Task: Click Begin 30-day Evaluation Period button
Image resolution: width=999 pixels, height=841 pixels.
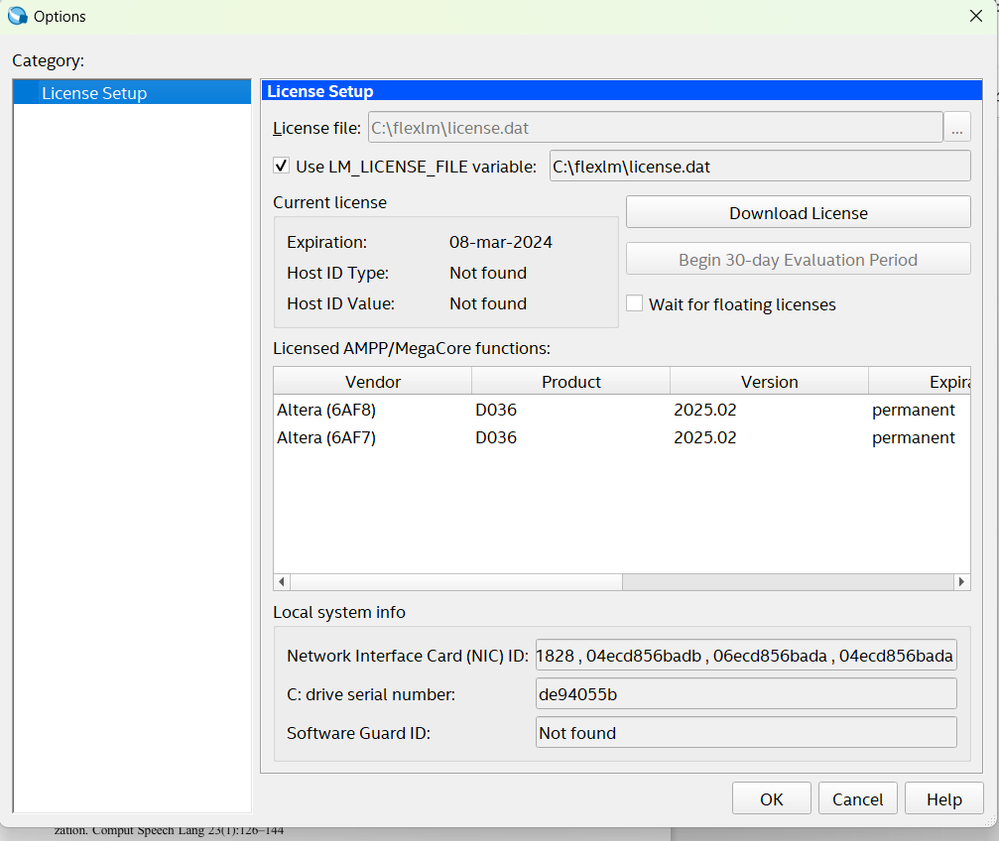Action: pyautogui.click(x=798, y=259)
